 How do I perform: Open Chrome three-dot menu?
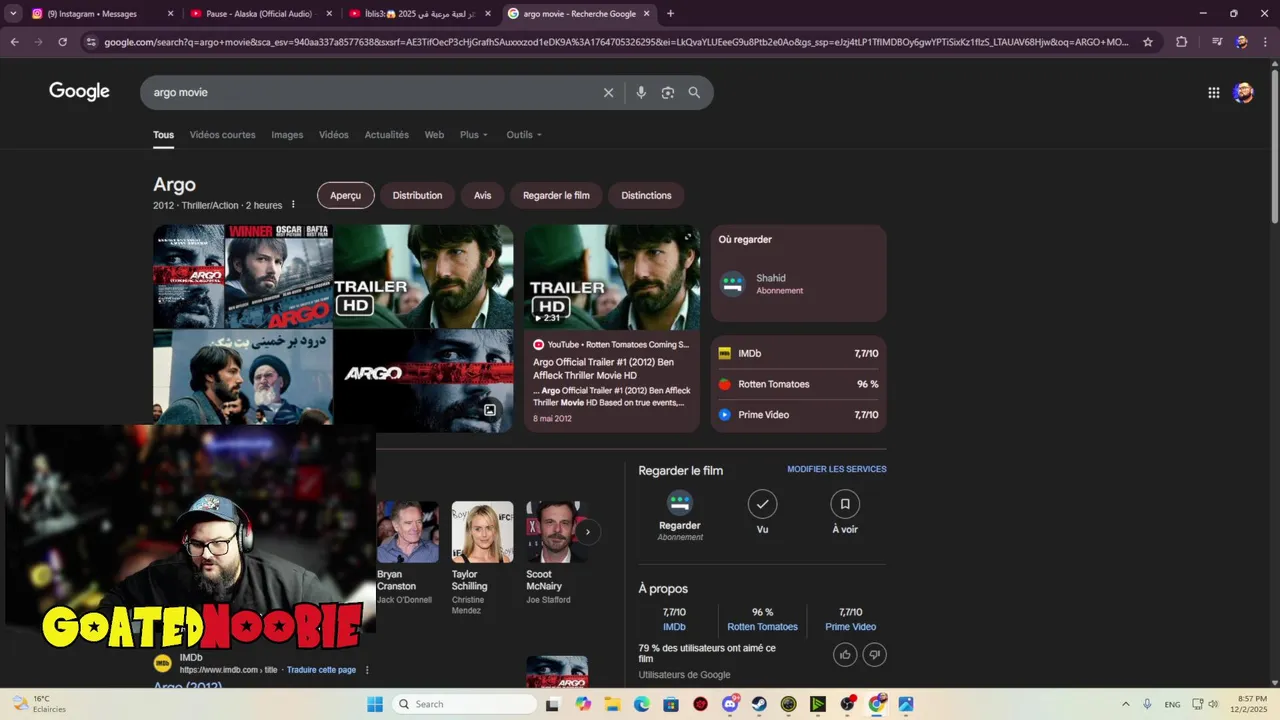click(1266, 42)
